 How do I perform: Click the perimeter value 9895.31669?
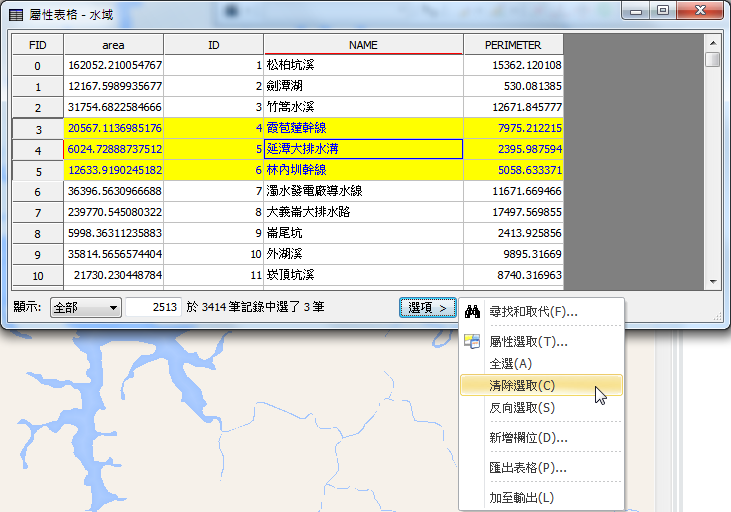click(x=513, y=254)
